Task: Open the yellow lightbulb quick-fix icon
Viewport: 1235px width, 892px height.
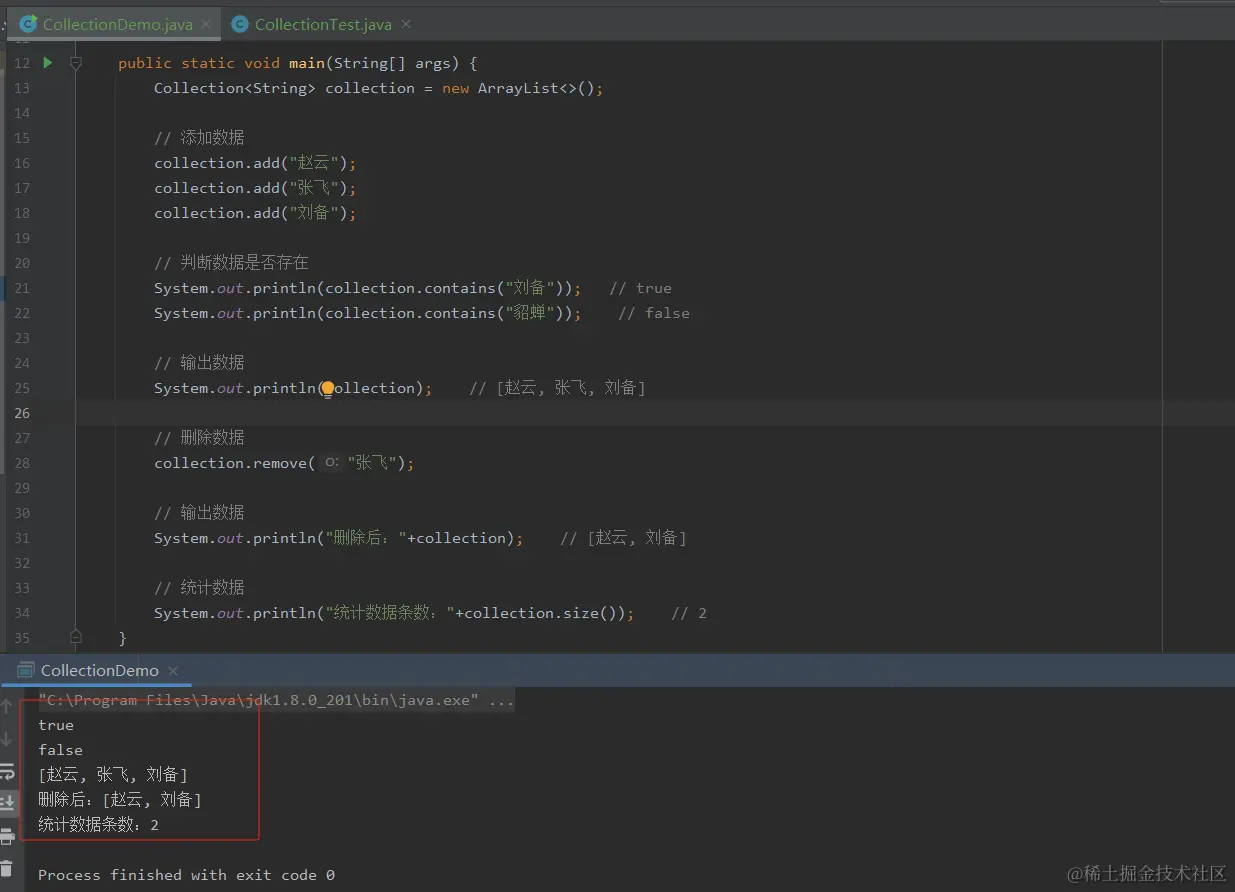Action: [327, 389]
